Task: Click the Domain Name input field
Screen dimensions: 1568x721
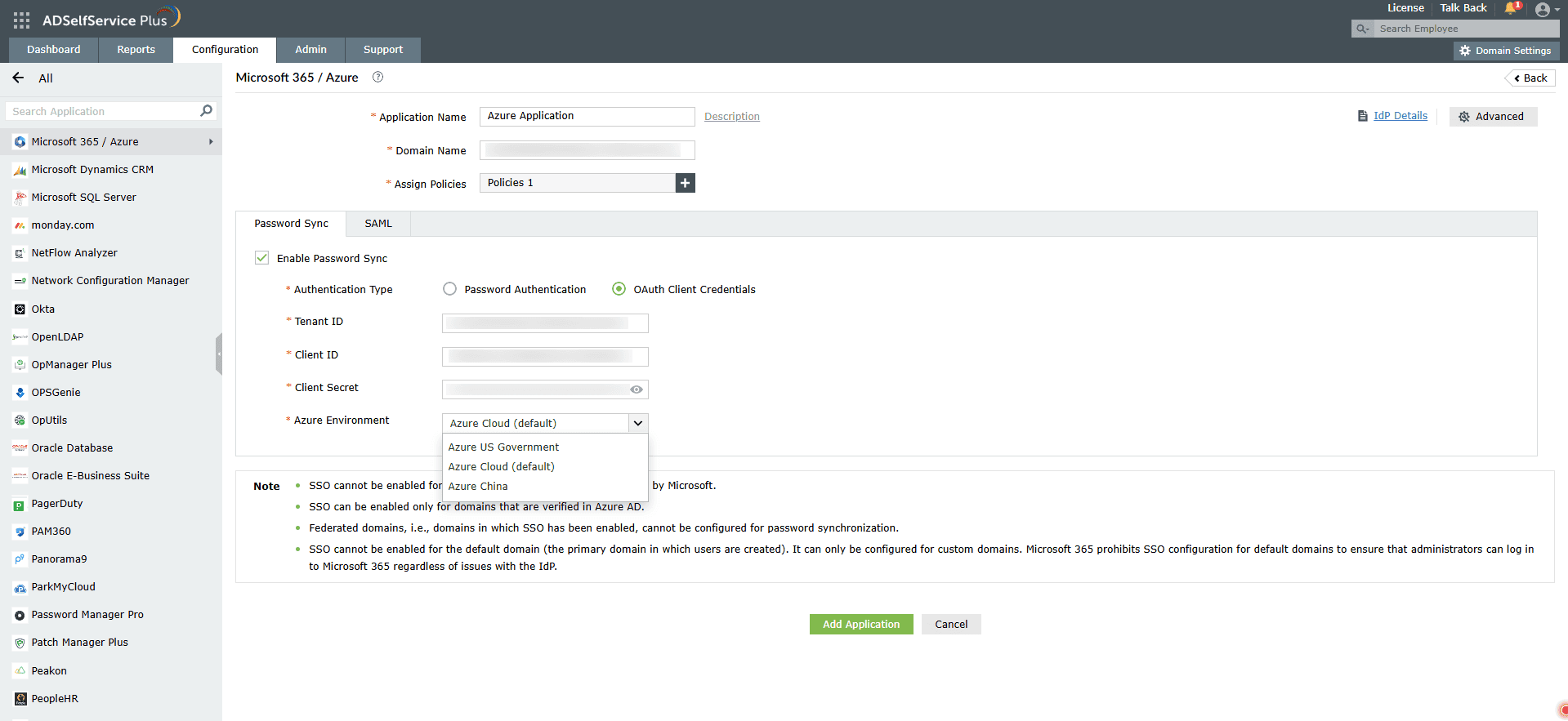Action: [x=587, y=150]
